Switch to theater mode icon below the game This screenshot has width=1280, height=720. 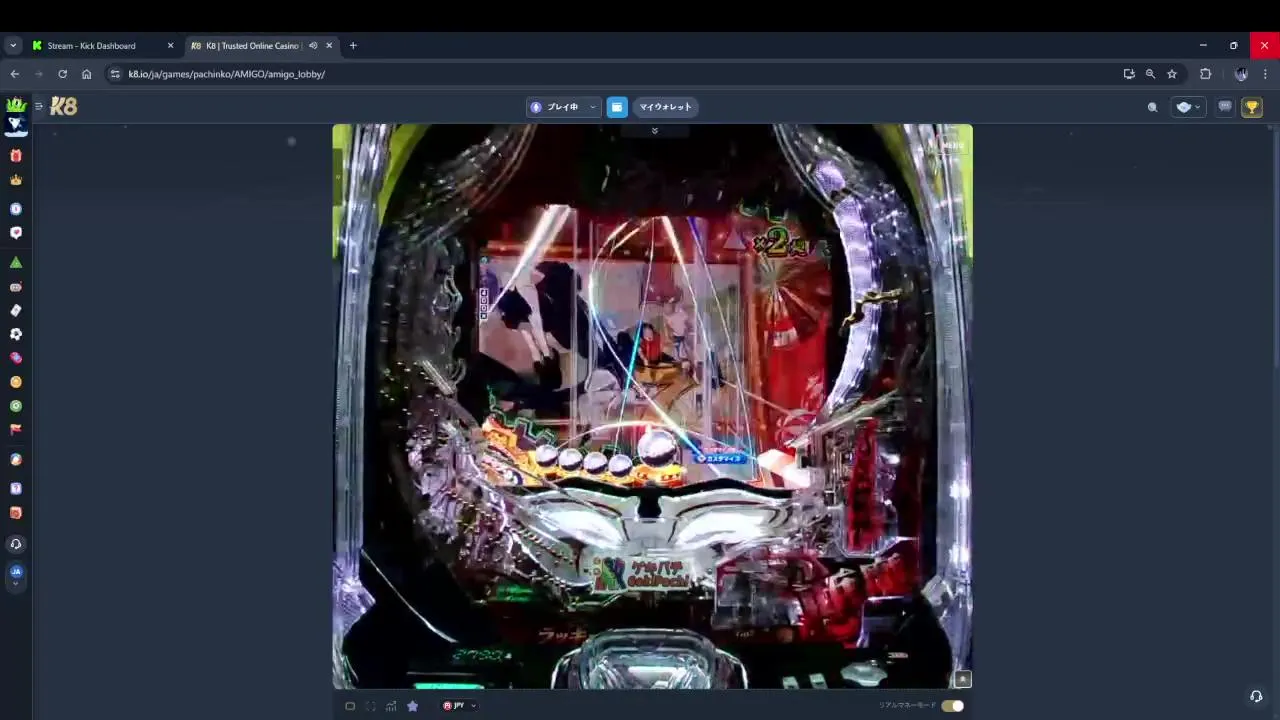350,706
